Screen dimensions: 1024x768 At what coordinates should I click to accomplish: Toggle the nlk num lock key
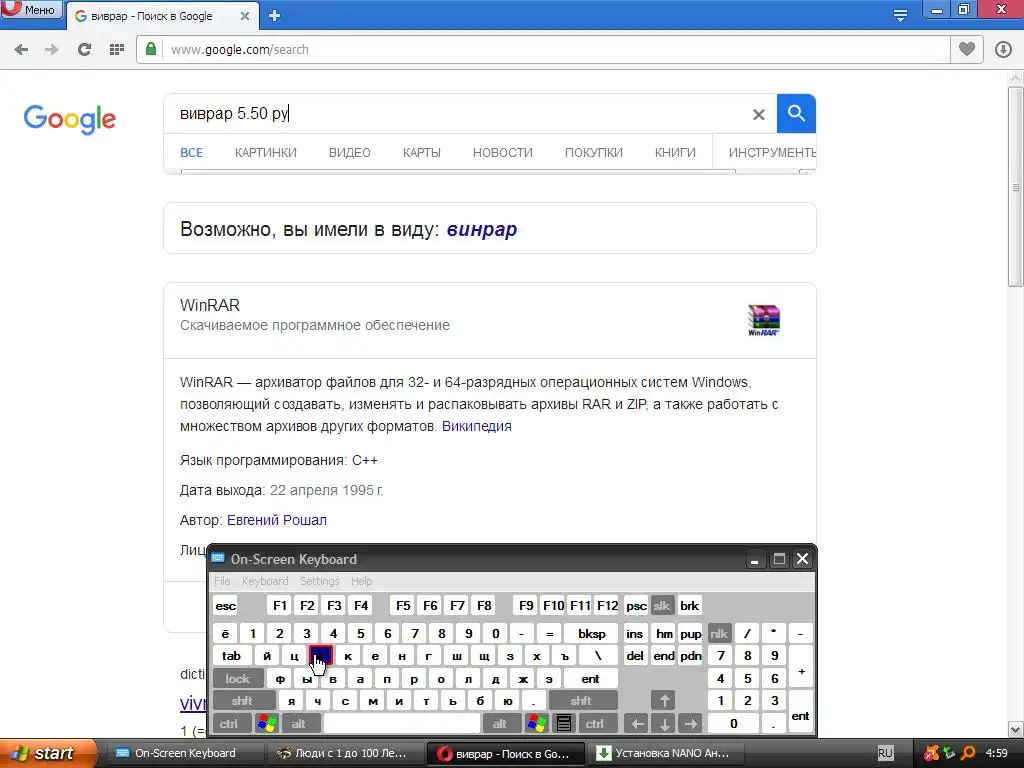point(719,633)
